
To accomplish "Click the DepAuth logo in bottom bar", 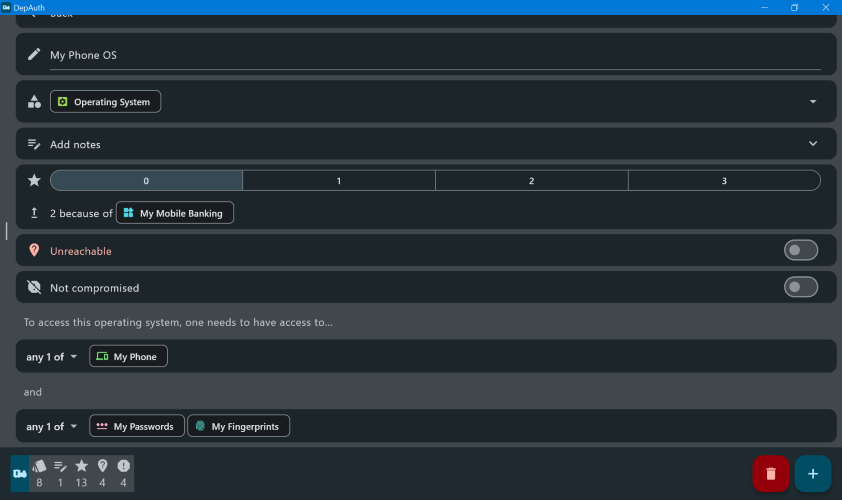I will pyautogui.click(x=20, y=474).
